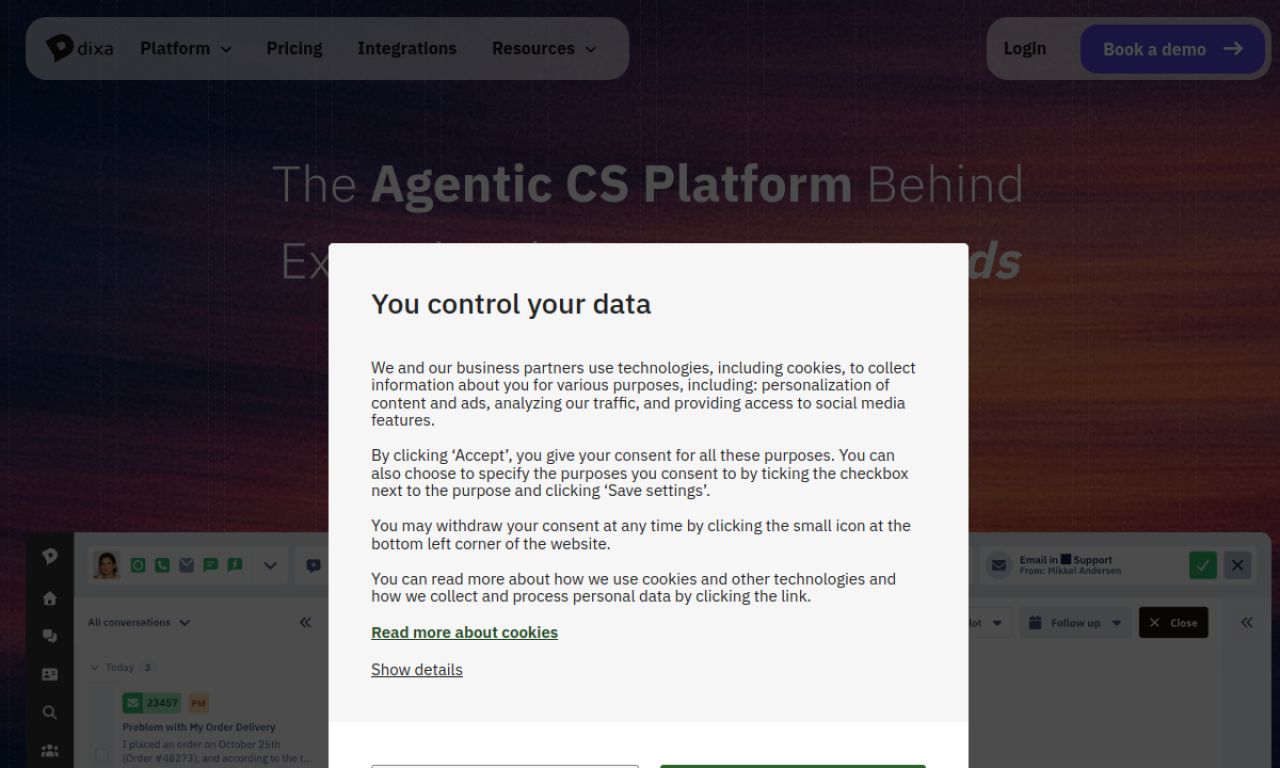
Task: Click Show details in the cookie dialog
Action: click(417, 669)
